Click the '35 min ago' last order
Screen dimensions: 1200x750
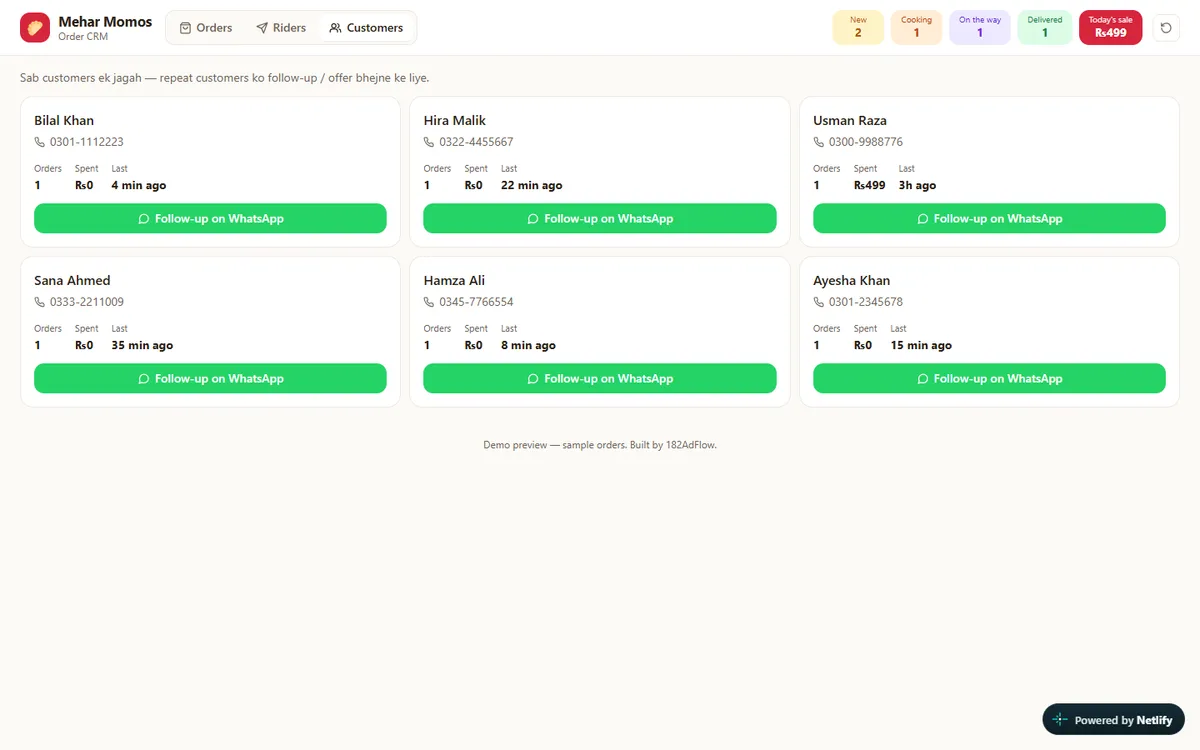[x=142, y=345]
